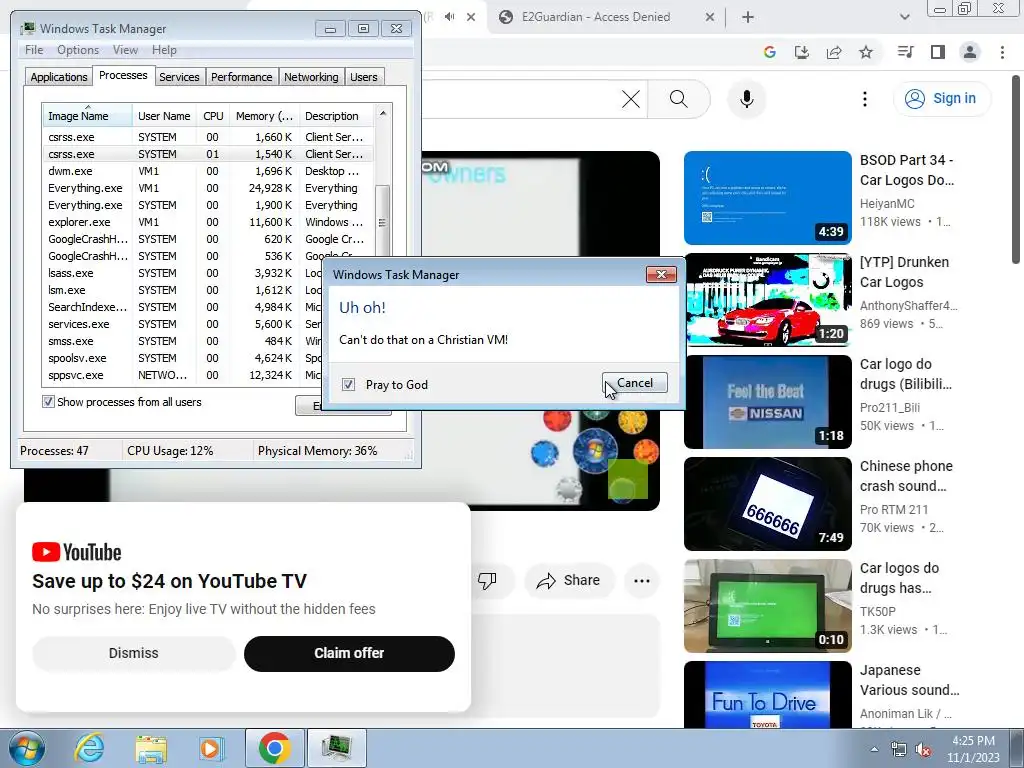
Task: Click the install/download page icon in Chrome toolbar
Action: (x=801, y=52)
